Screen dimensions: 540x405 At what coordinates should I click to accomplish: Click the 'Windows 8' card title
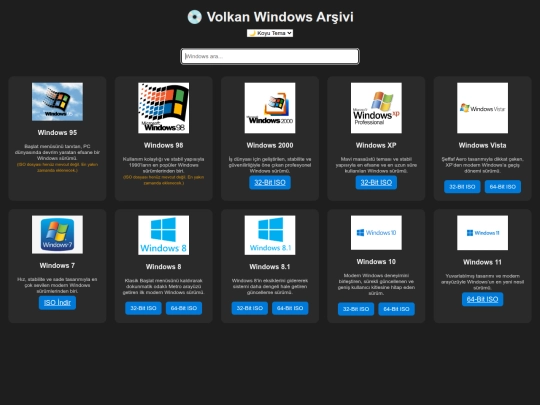[x=164, y=267]
